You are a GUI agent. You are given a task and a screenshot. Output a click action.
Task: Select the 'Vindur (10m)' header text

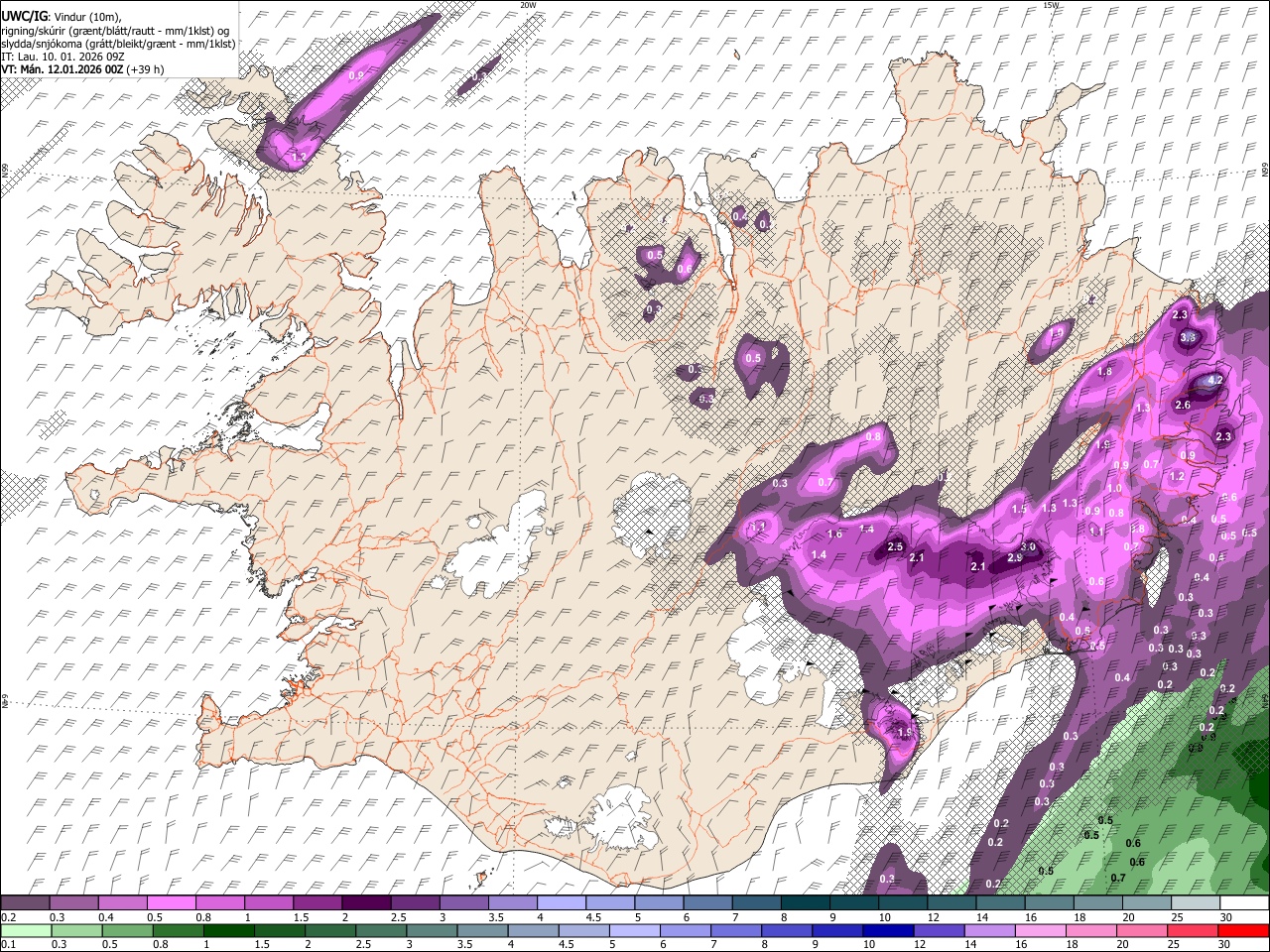[86, 17]
